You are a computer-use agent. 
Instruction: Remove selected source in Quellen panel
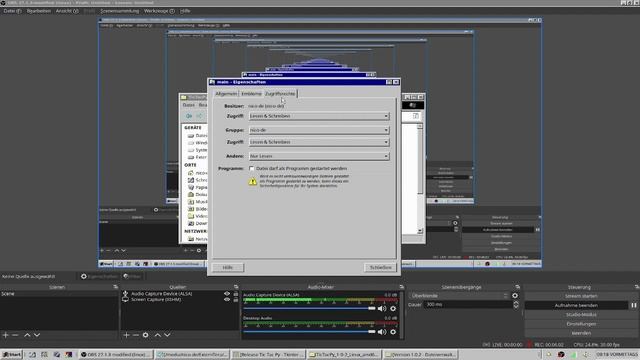coord(136,335)
